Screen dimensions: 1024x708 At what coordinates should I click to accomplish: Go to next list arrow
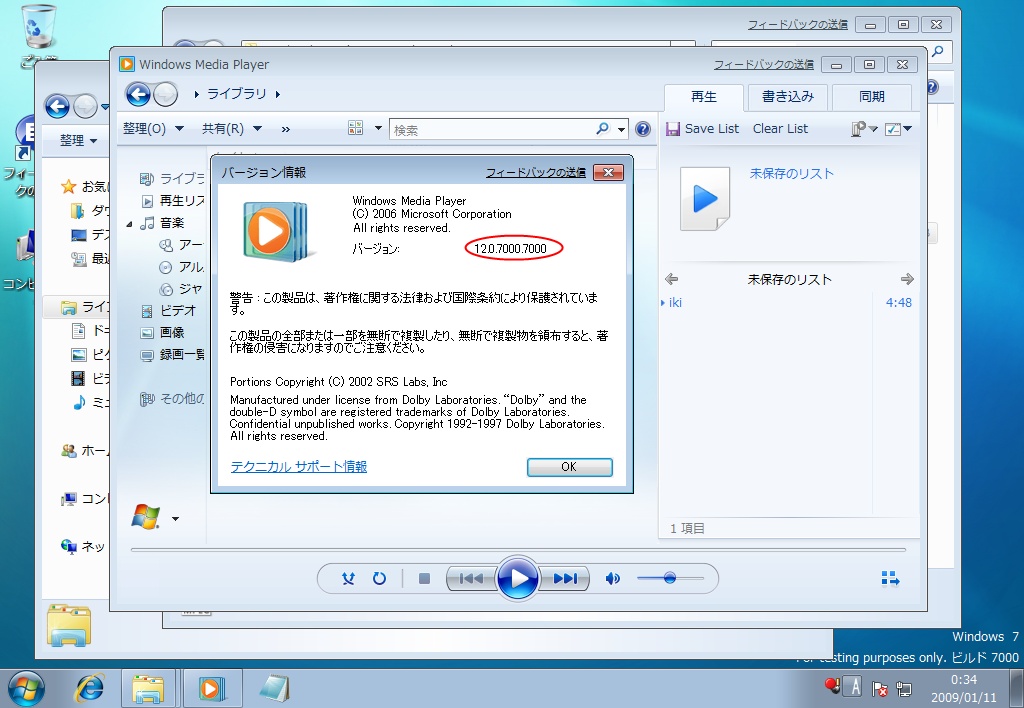[907, 280]
